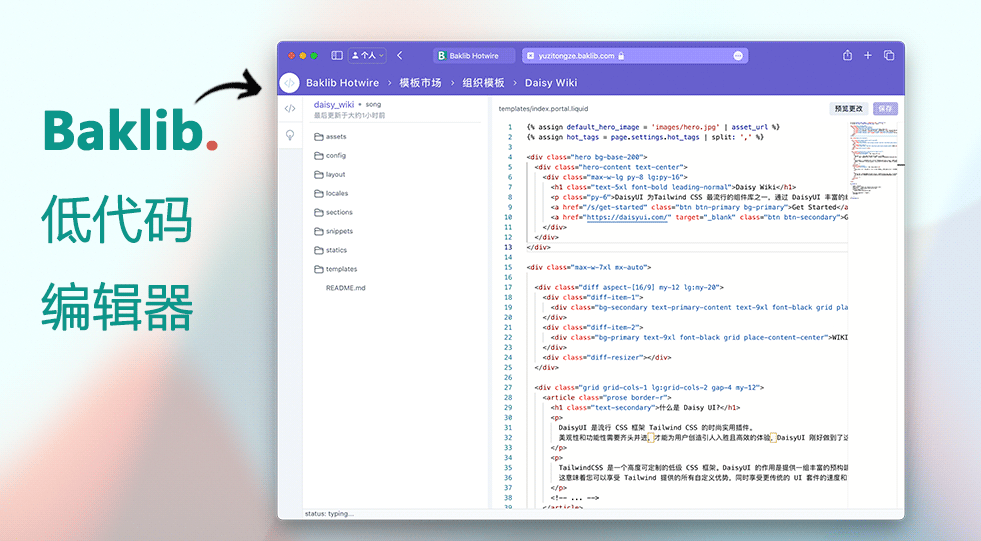The width and height of the screenshot is (981, 541).
Task: Click the https://daisyui.com/ link in code
Action: (628, 217)
